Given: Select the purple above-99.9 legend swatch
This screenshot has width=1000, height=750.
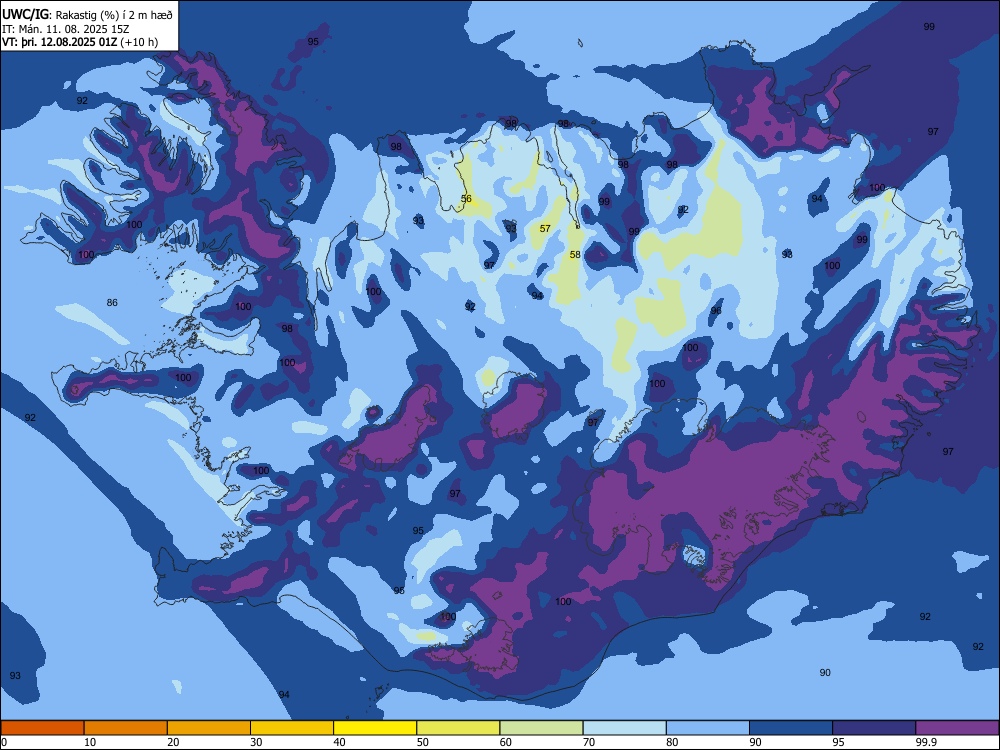Looking at the screenshot, I should pyautogui.click(x=957, y=728).
